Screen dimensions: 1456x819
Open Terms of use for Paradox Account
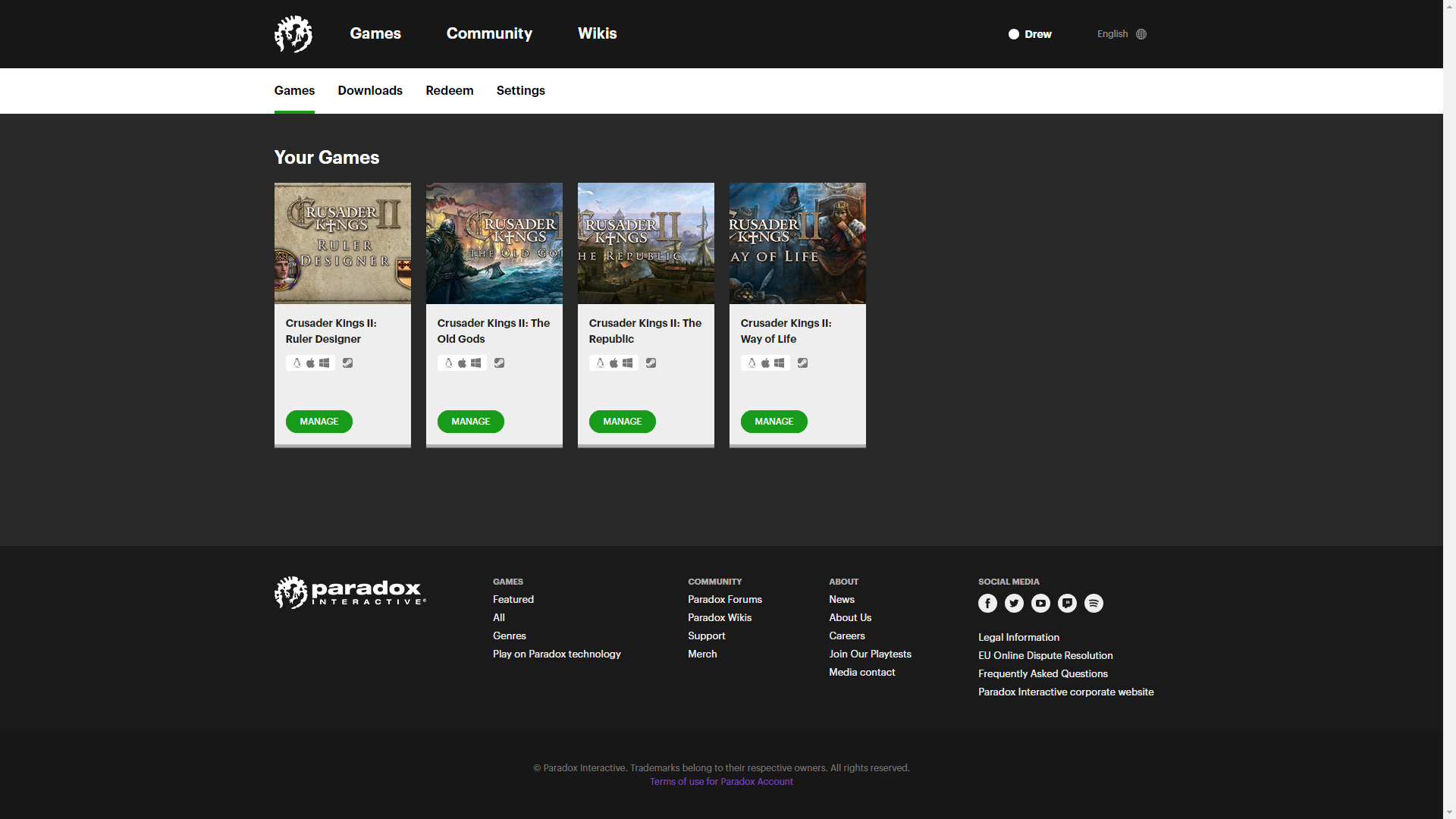(x=721, y=782)
